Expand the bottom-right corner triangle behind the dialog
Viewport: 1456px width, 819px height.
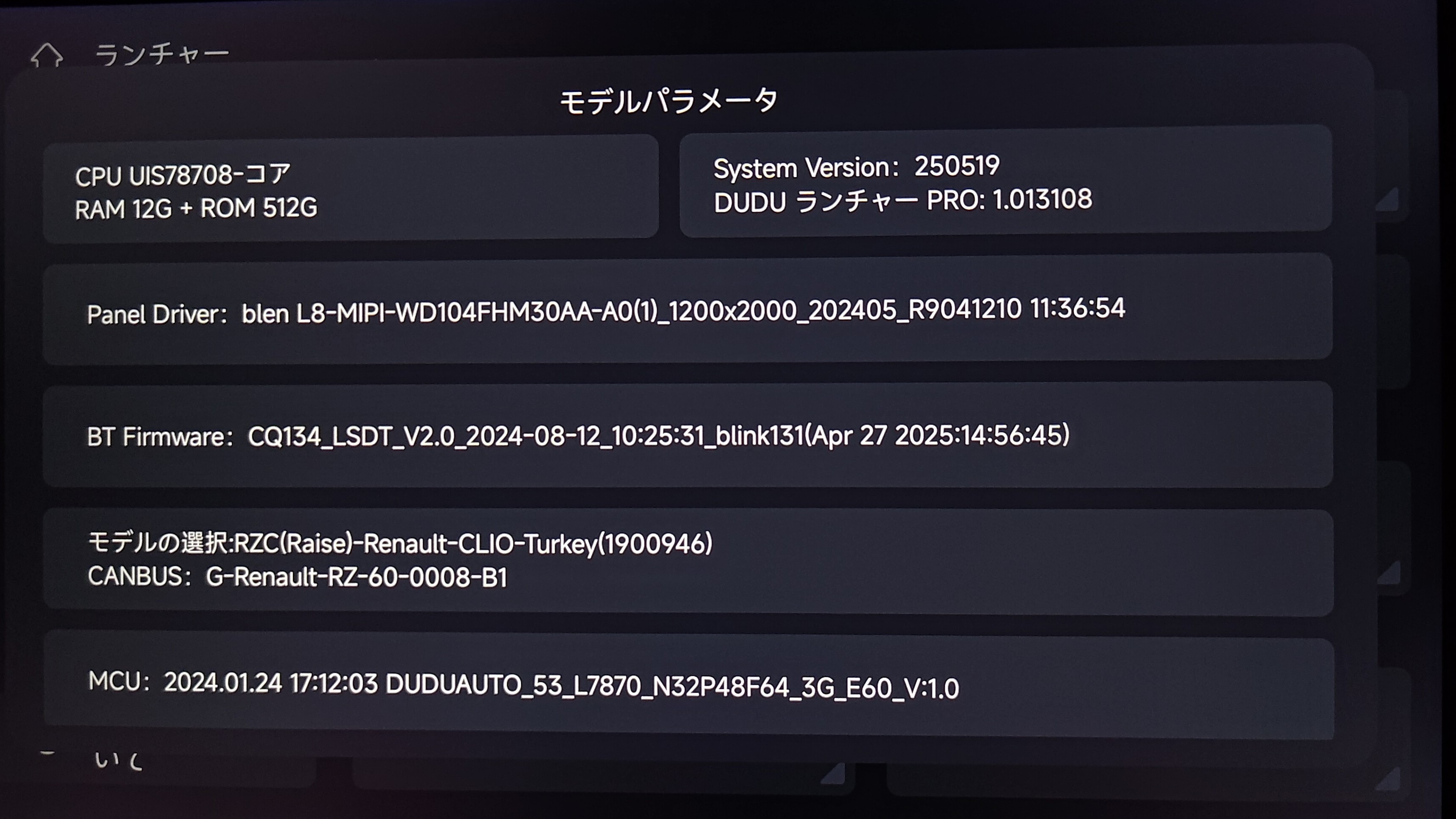tap(1388, 780)
